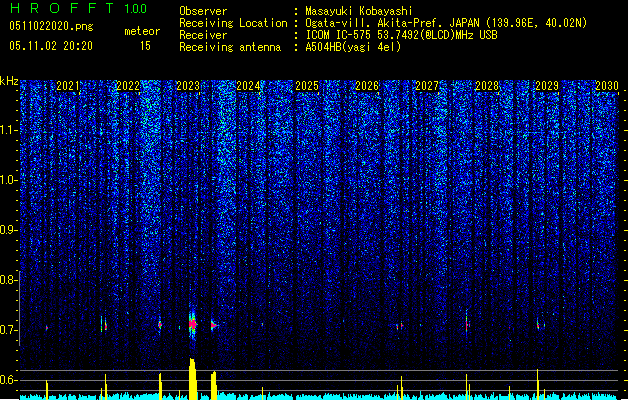
Task: Click the antenna value A504HB(yagi 4el)
Action: point(353,47)
